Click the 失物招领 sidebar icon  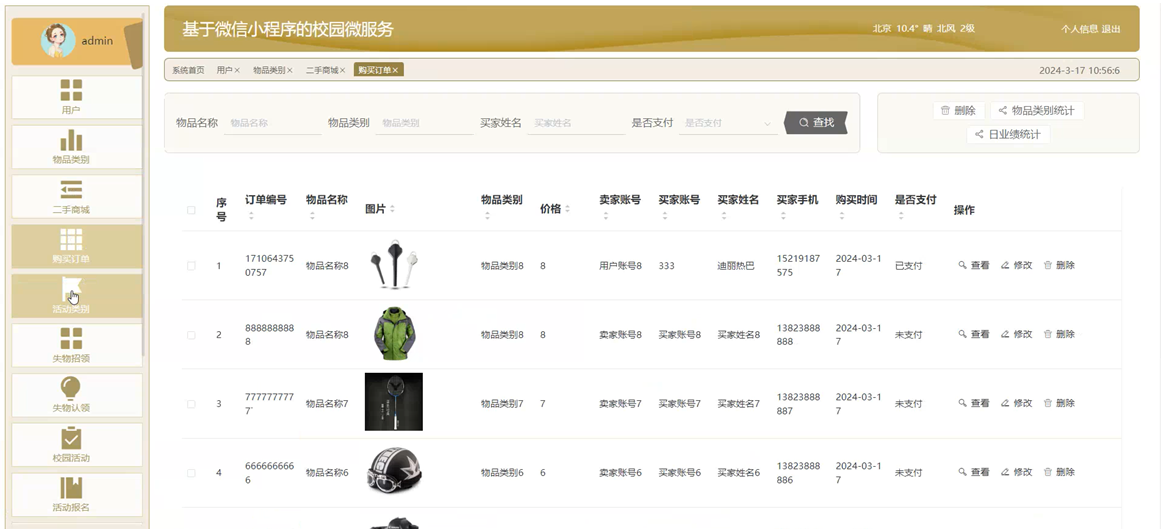click(x=71, y=338)
